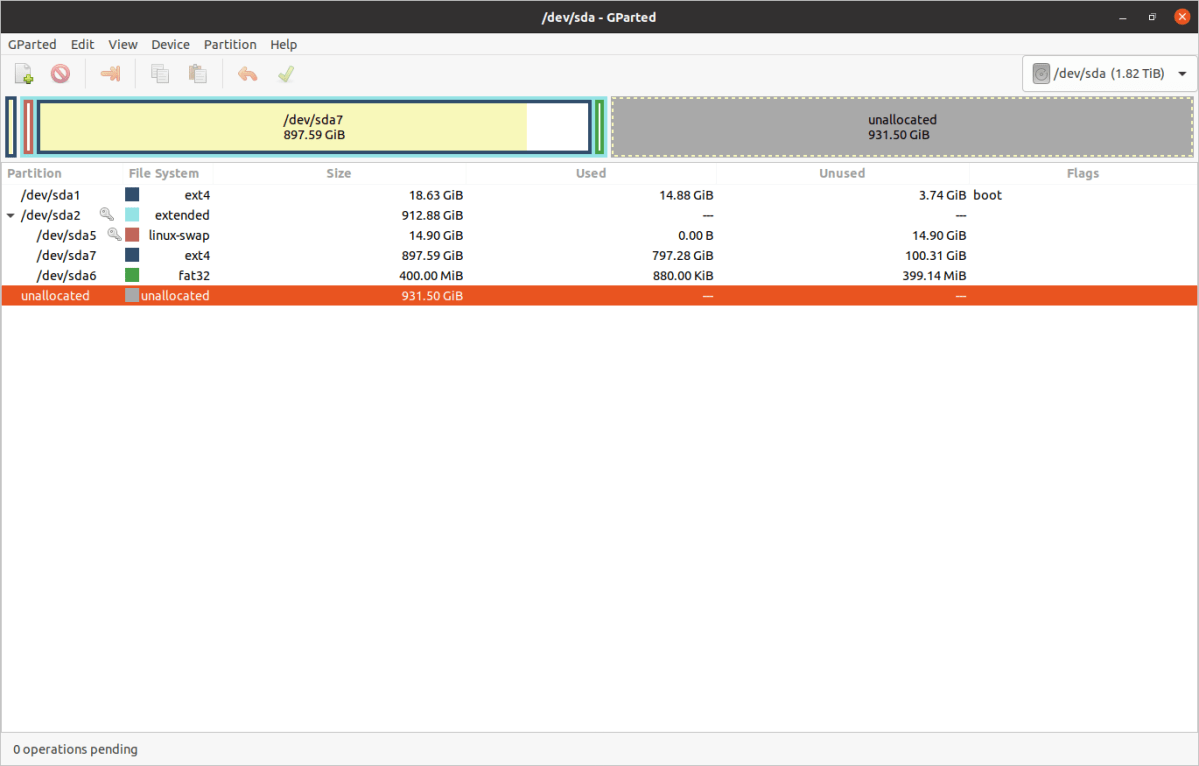Image resolution: width=1199 pixels, height=766 pixels.
Task: Click the 400.00 MiB size cell
Action: 431,275
